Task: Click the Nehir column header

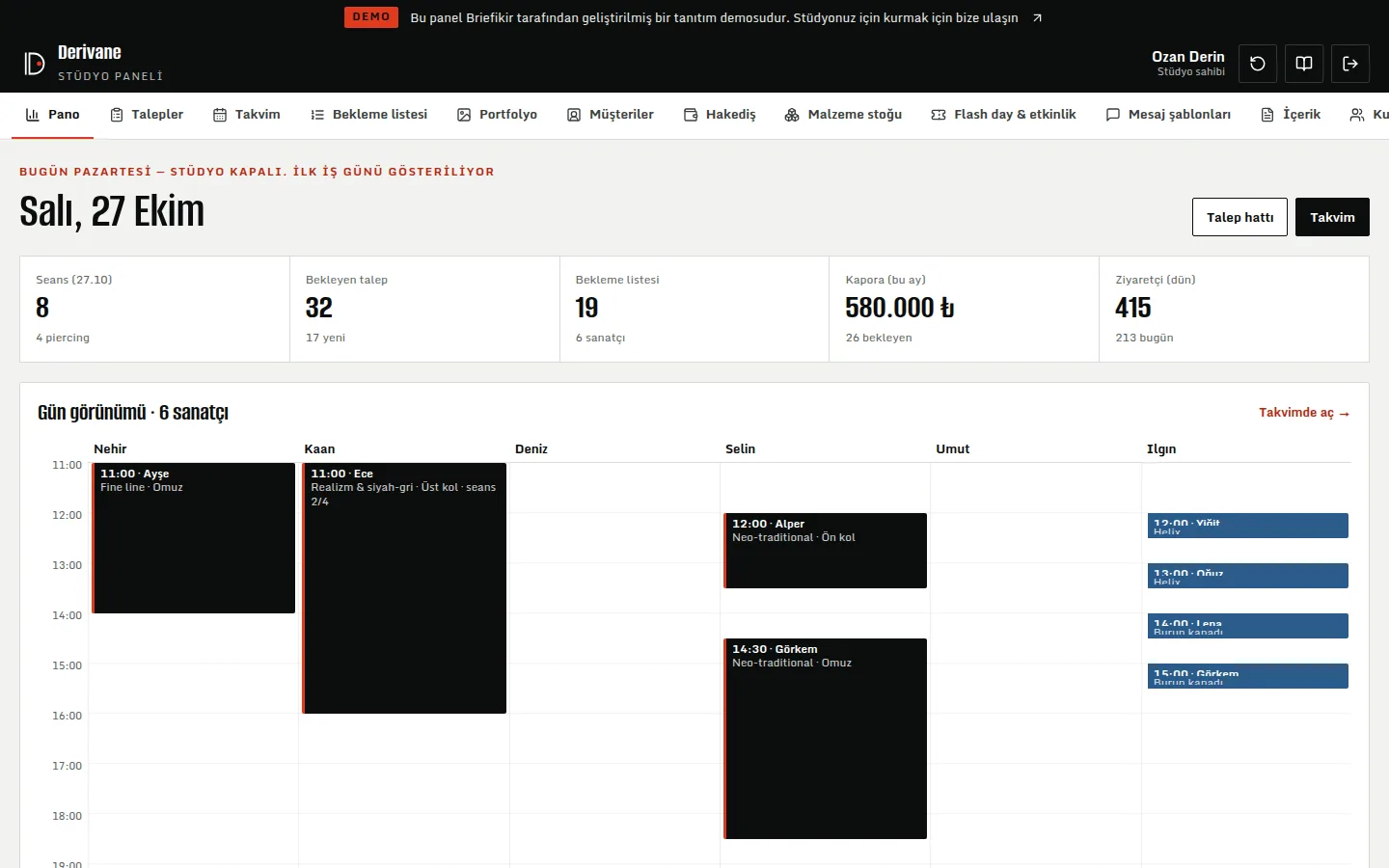Action: click(110, 448)
